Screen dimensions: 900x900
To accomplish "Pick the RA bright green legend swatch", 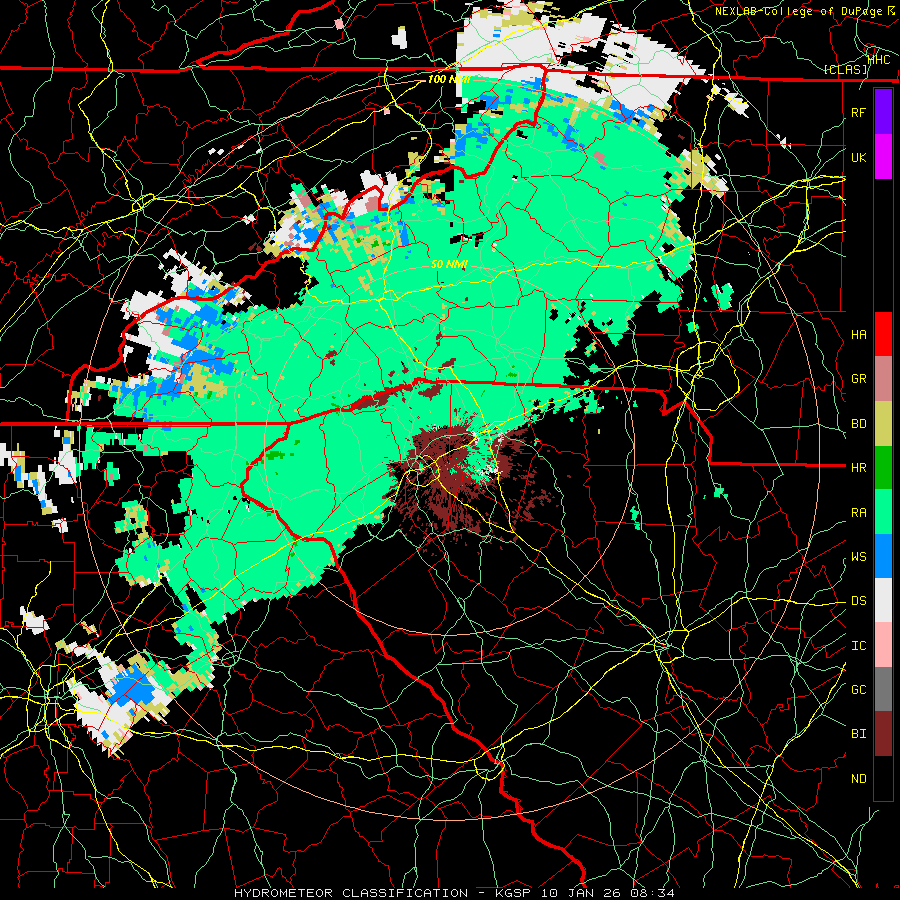I will (883, 512).
